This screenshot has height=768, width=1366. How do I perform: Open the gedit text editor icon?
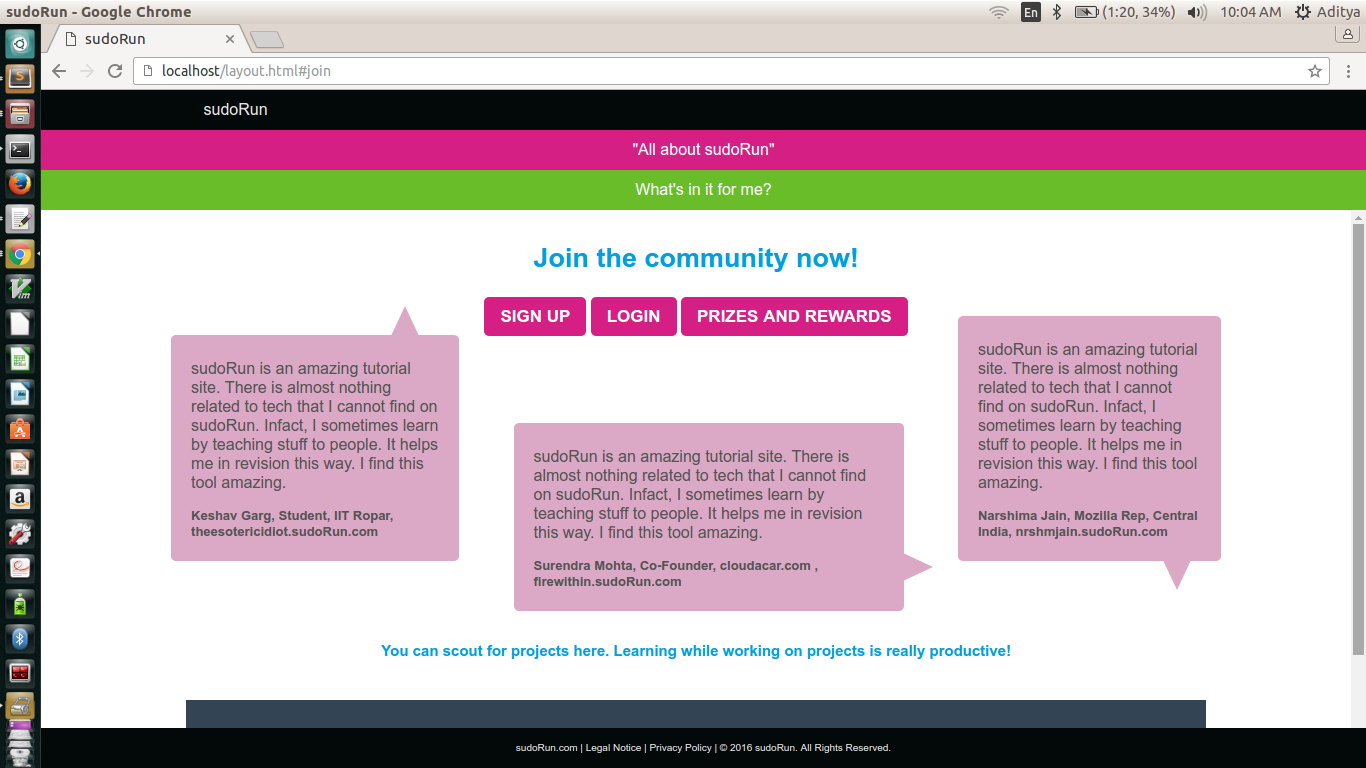pyautogui.click(x=20, y=219)
